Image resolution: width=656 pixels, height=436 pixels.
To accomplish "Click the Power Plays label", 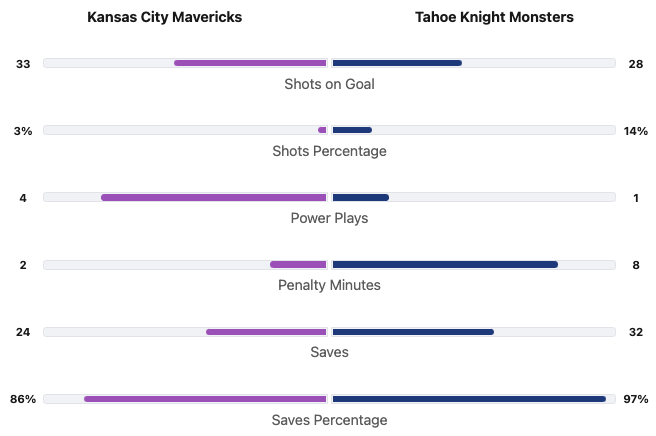I will (x=329, y=218).
